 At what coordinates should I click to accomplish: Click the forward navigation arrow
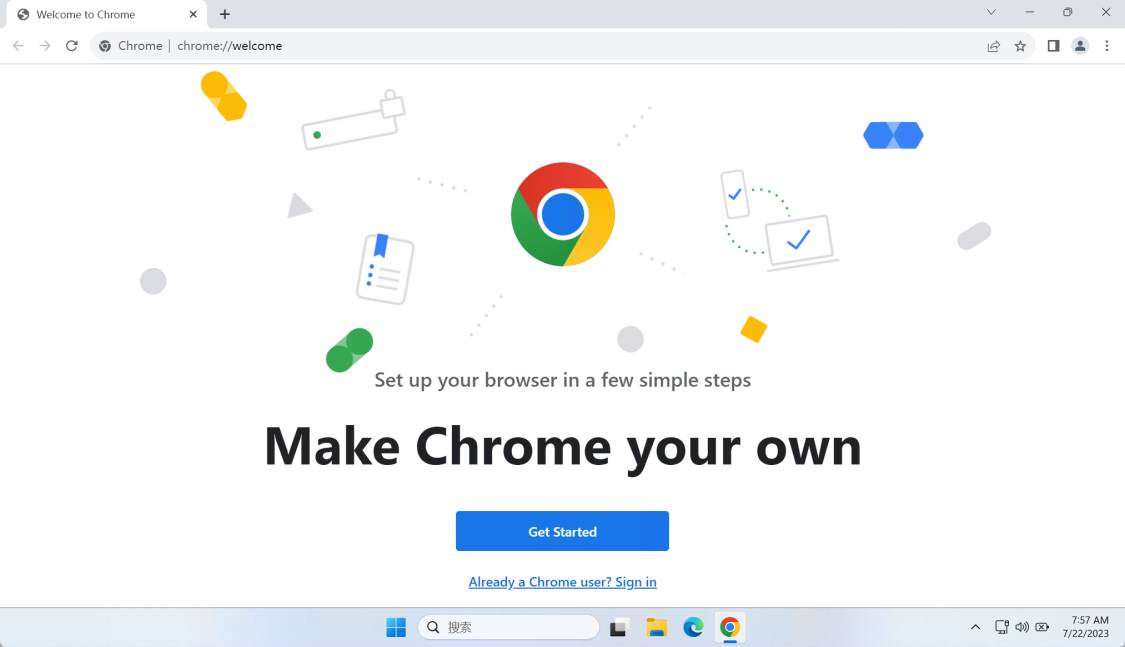[x=45, y=46]
